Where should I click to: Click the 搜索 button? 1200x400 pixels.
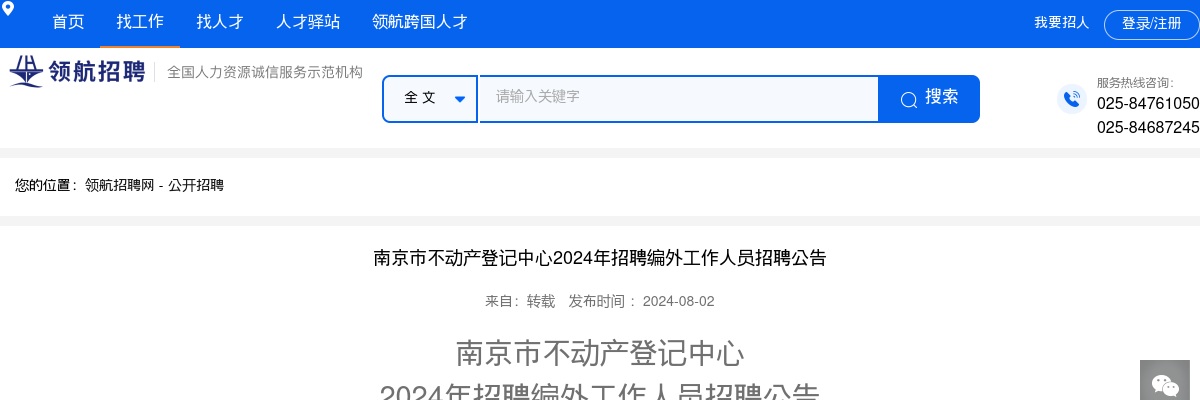tap(929, 99)
